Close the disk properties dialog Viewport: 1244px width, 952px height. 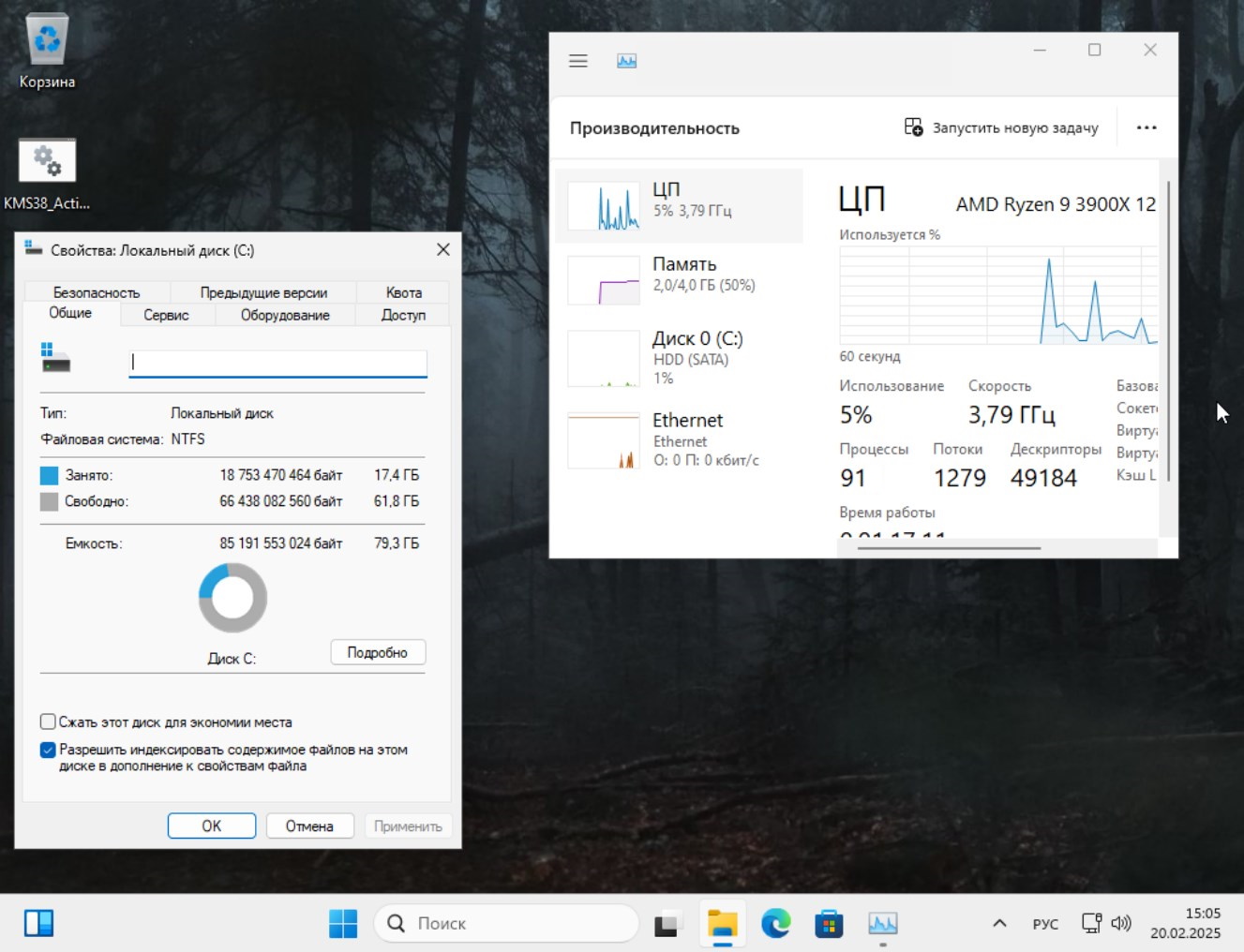click(x=443, y=249)
